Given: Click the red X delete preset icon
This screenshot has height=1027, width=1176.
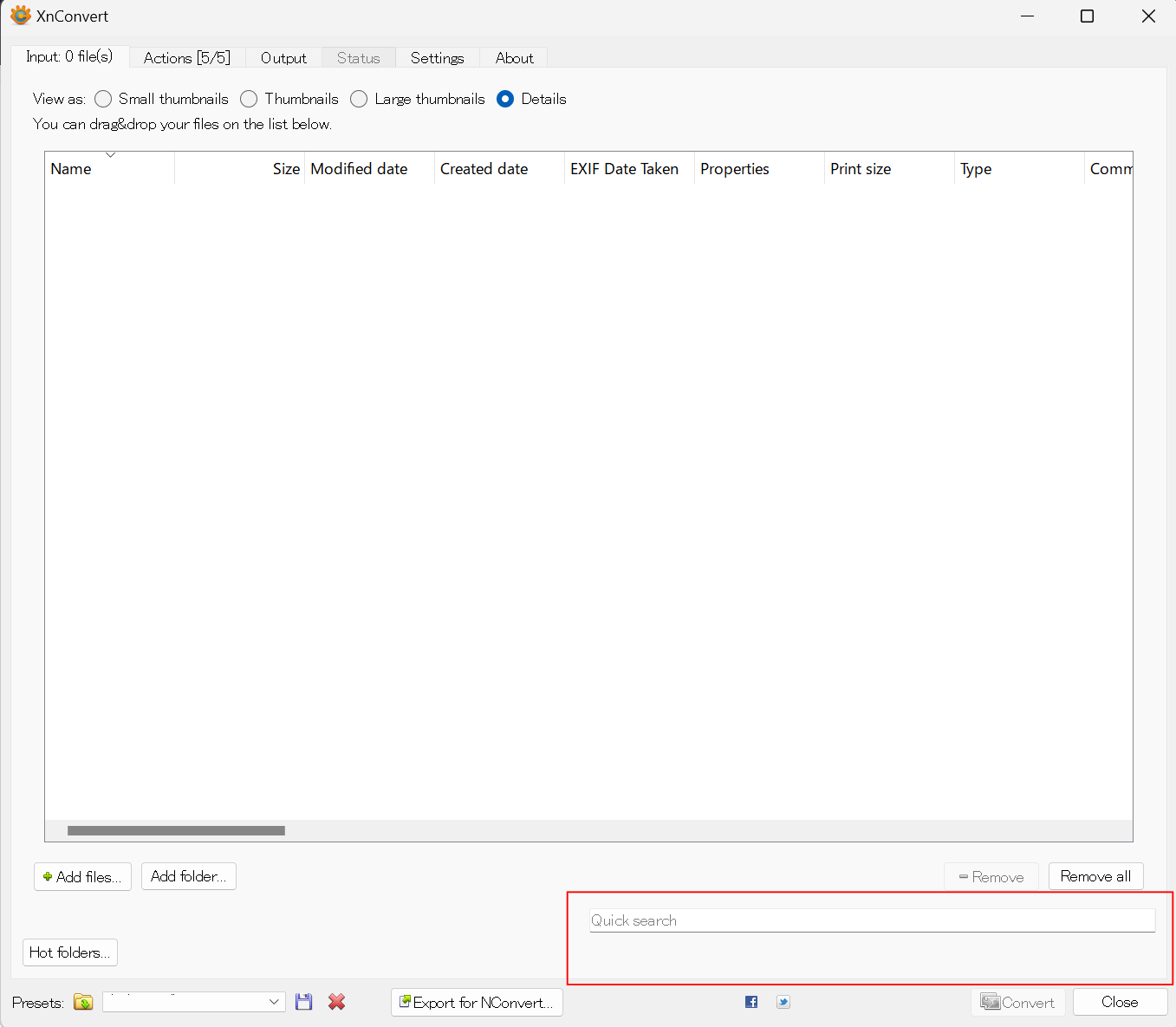Looking at the screenshot, I should [x=337, y=1002].
